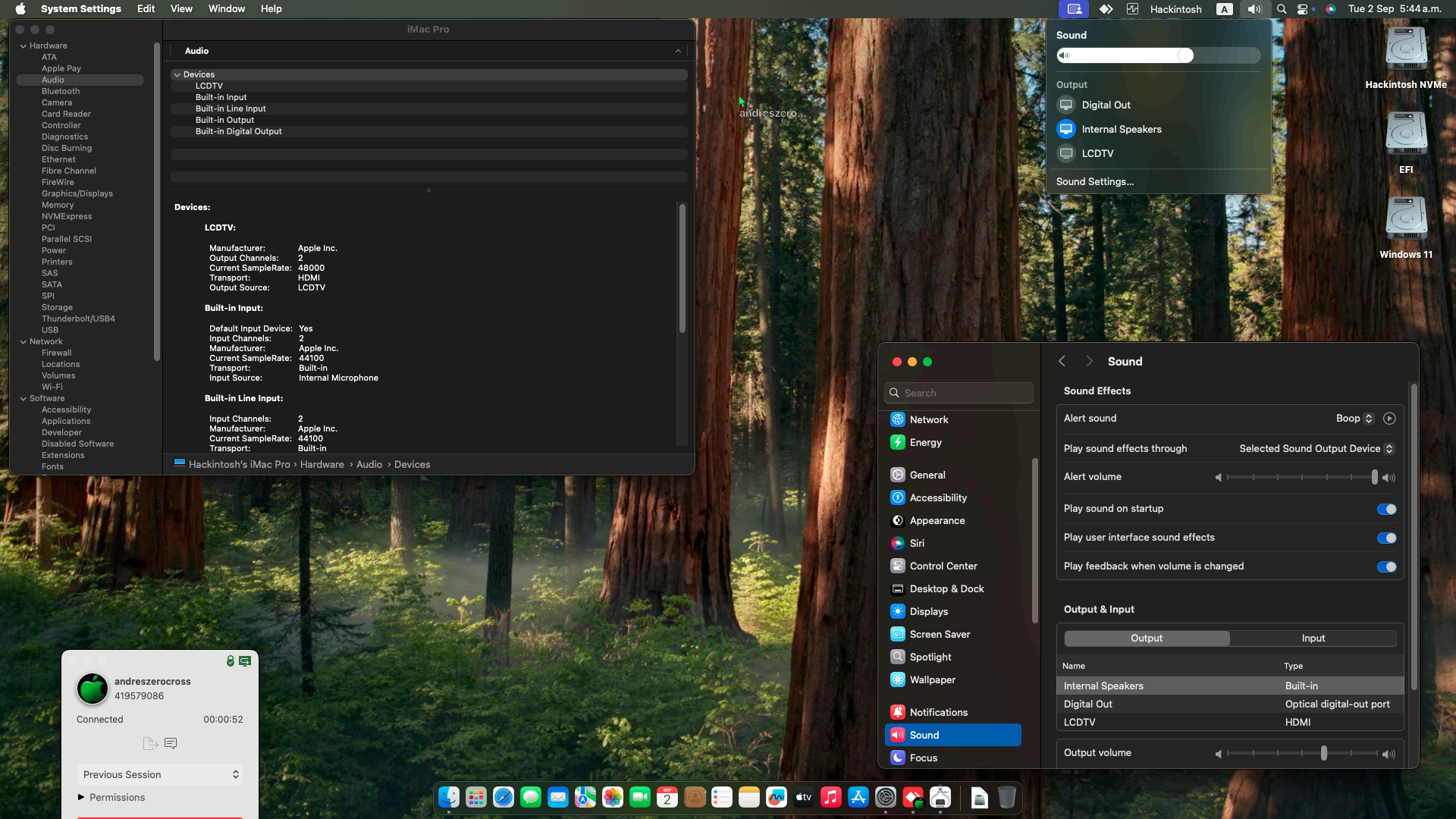Open the chat icon in remote session panel

171,744
